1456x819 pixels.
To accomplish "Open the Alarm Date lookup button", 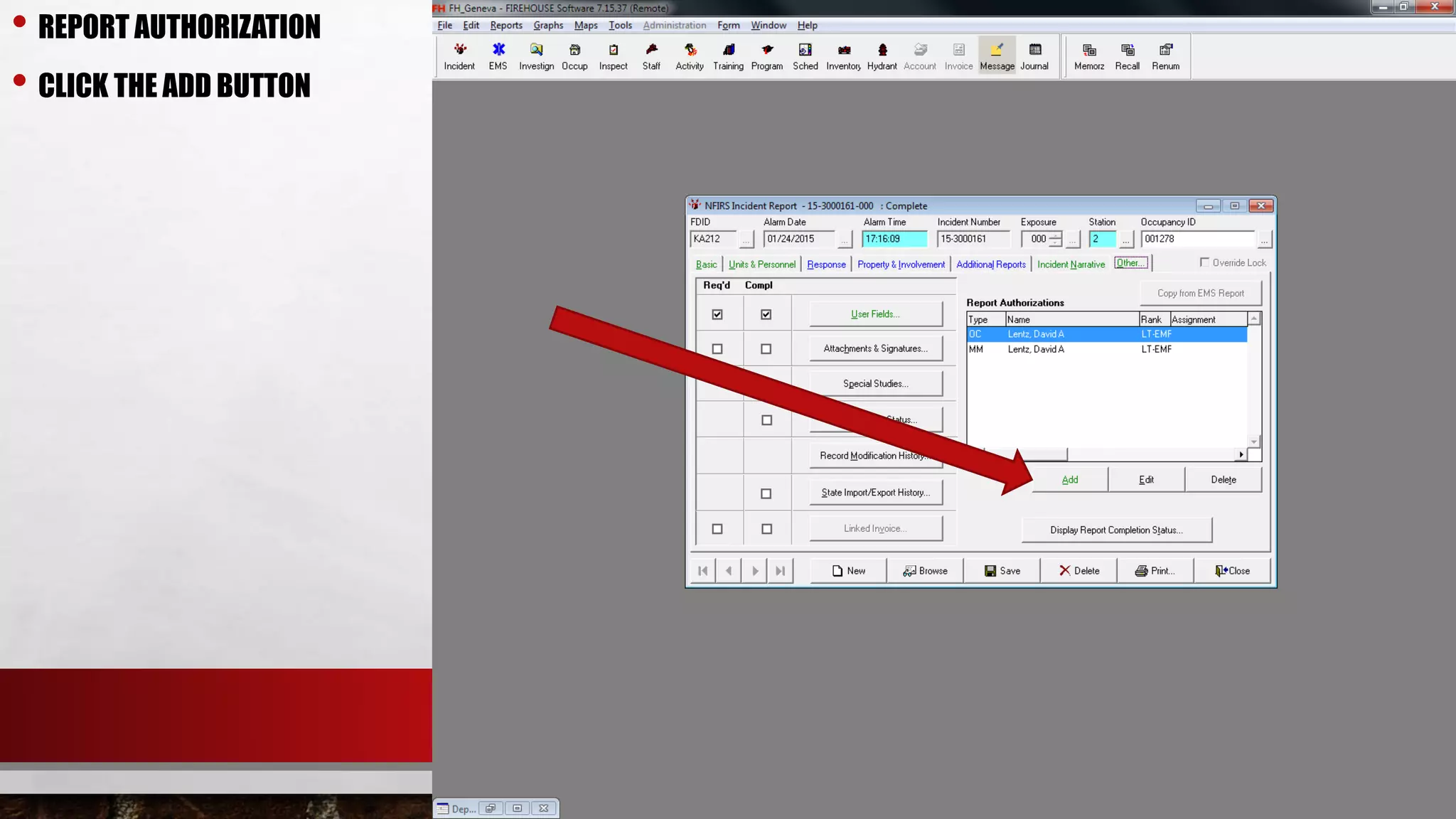I will pos(844,240).
